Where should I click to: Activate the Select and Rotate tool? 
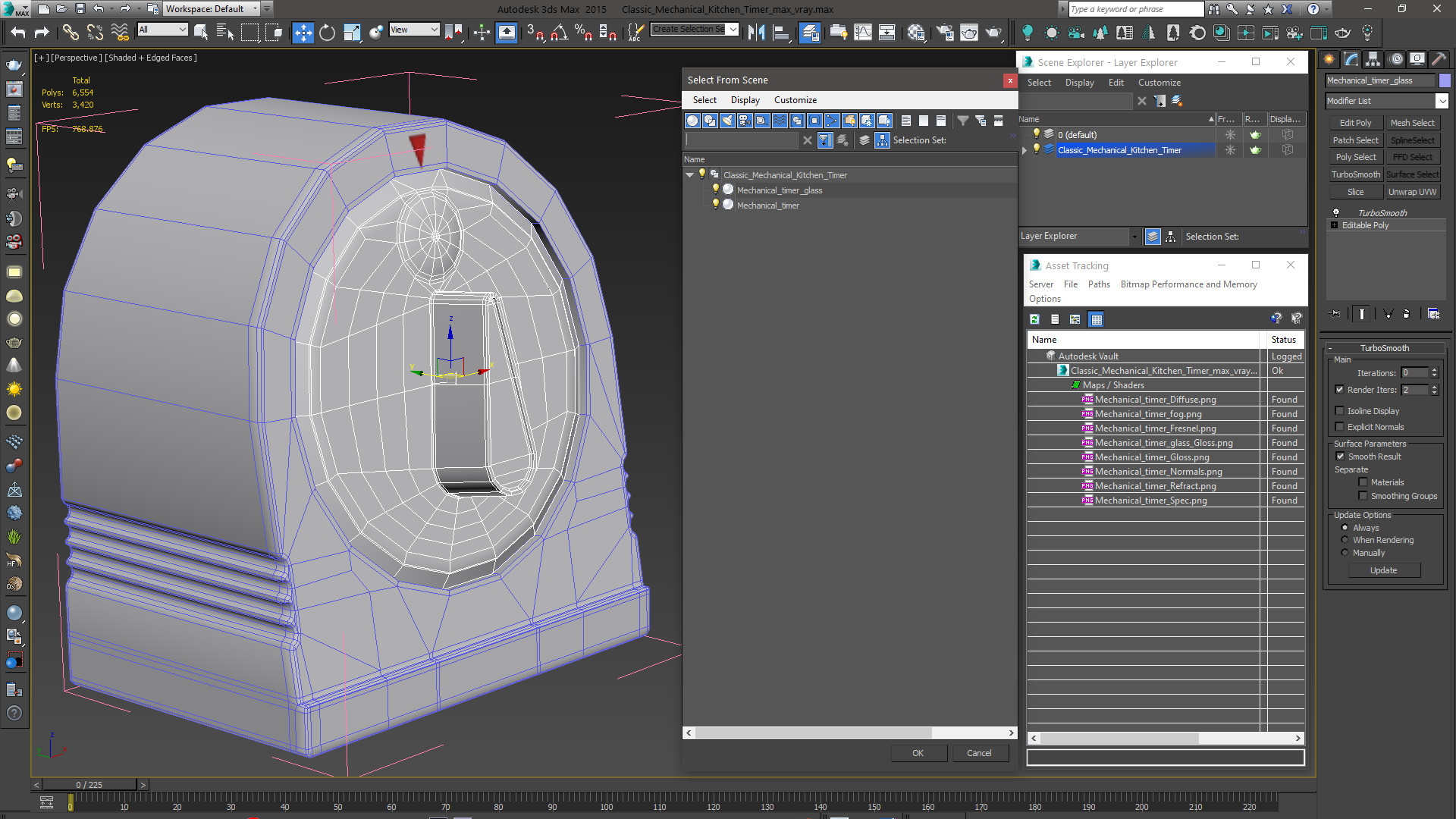[x=327, y=33]
